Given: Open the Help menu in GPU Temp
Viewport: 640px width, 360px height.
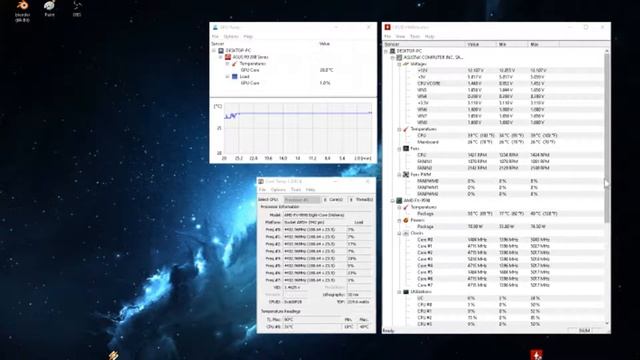Looking at the screenshot, I should tap(248, 36).
